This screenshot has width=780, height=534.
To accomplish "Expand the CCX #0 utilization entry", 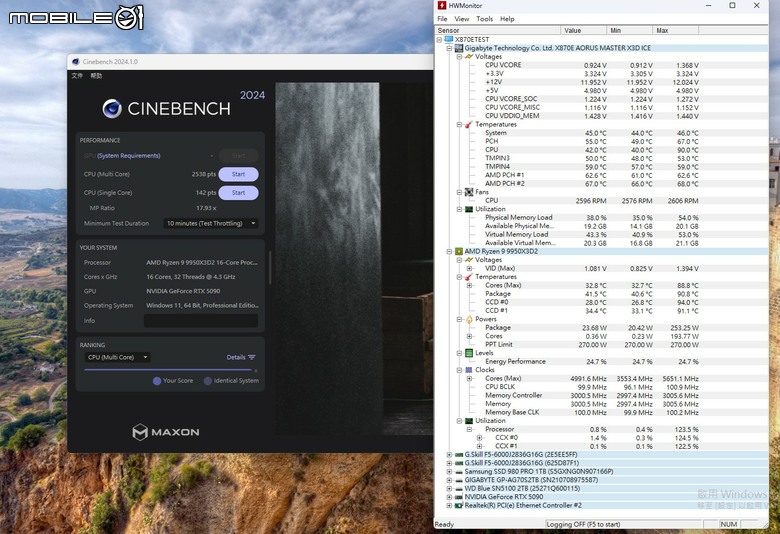I will pos(480,437).
